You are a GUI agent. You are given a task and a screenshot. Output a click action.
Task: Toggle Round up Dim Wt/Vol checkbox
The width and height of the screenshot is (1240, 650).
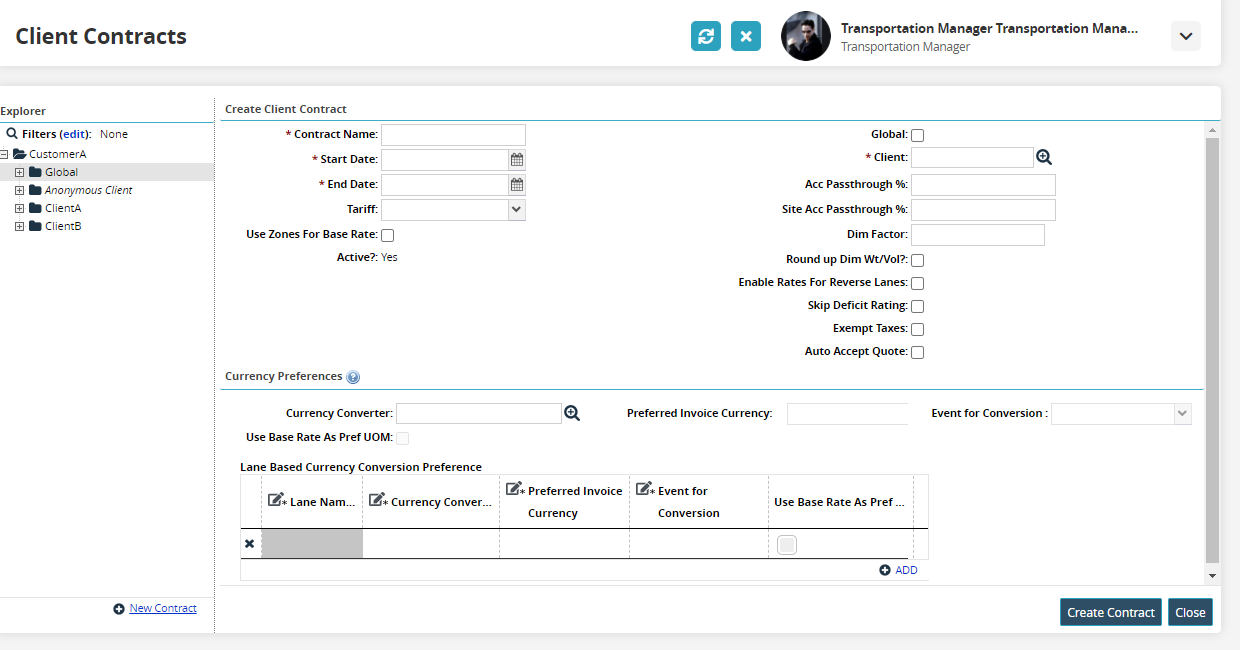point(917,260)
